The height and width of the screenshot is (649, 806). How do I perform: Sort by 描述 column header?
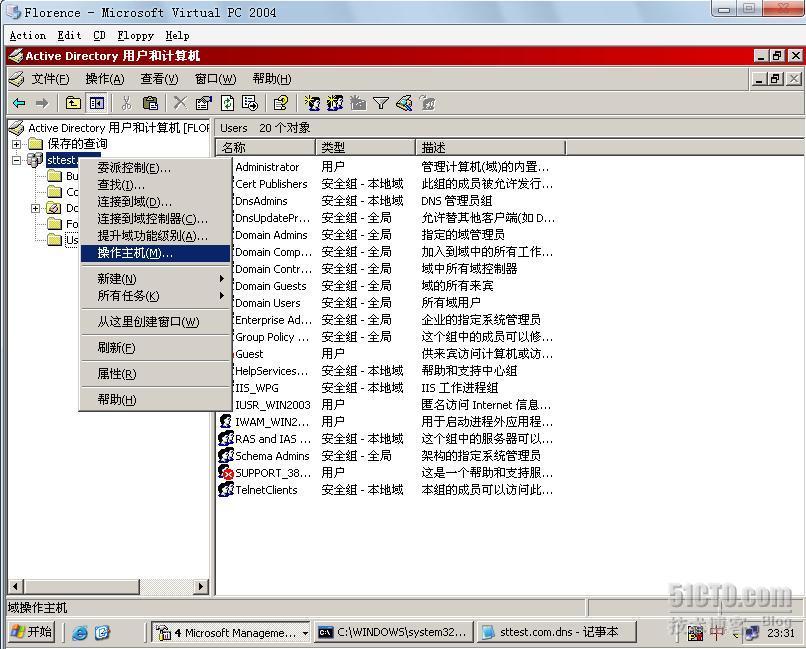pos(490,147)
